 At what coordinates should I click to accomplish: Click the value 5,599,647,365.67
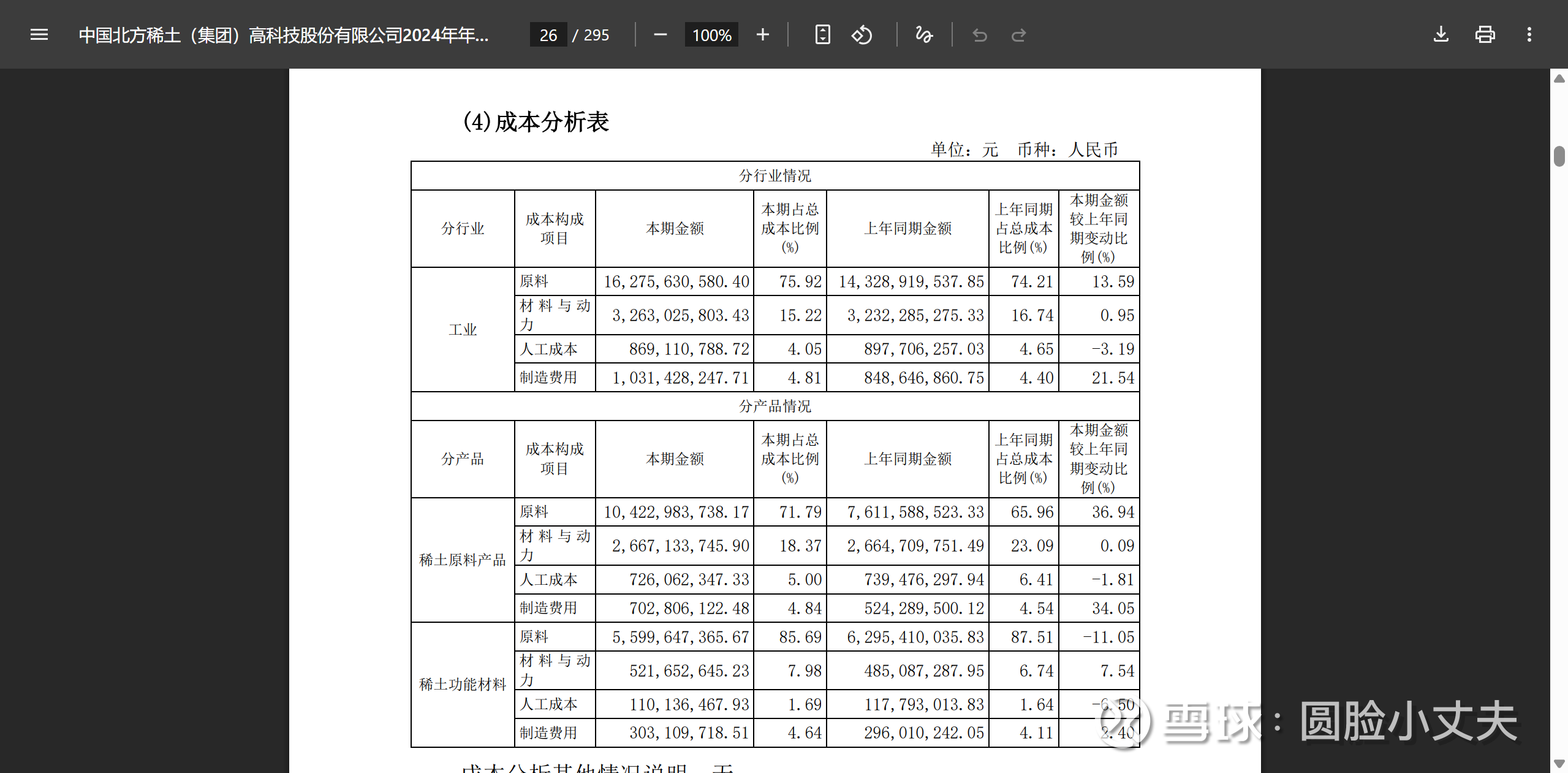(x=680, y=637)
